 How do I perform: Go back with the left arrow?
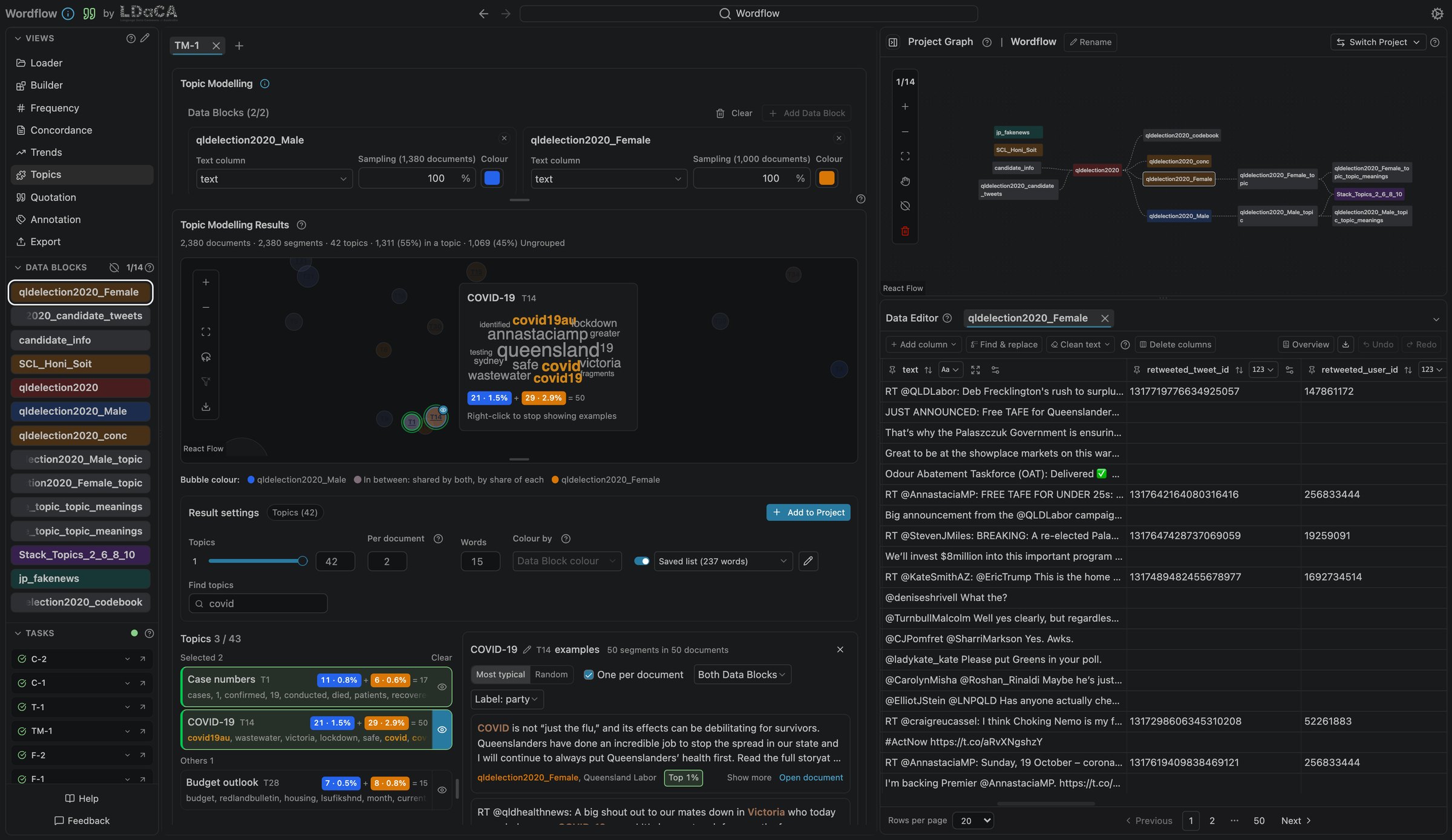coord(483,13)
